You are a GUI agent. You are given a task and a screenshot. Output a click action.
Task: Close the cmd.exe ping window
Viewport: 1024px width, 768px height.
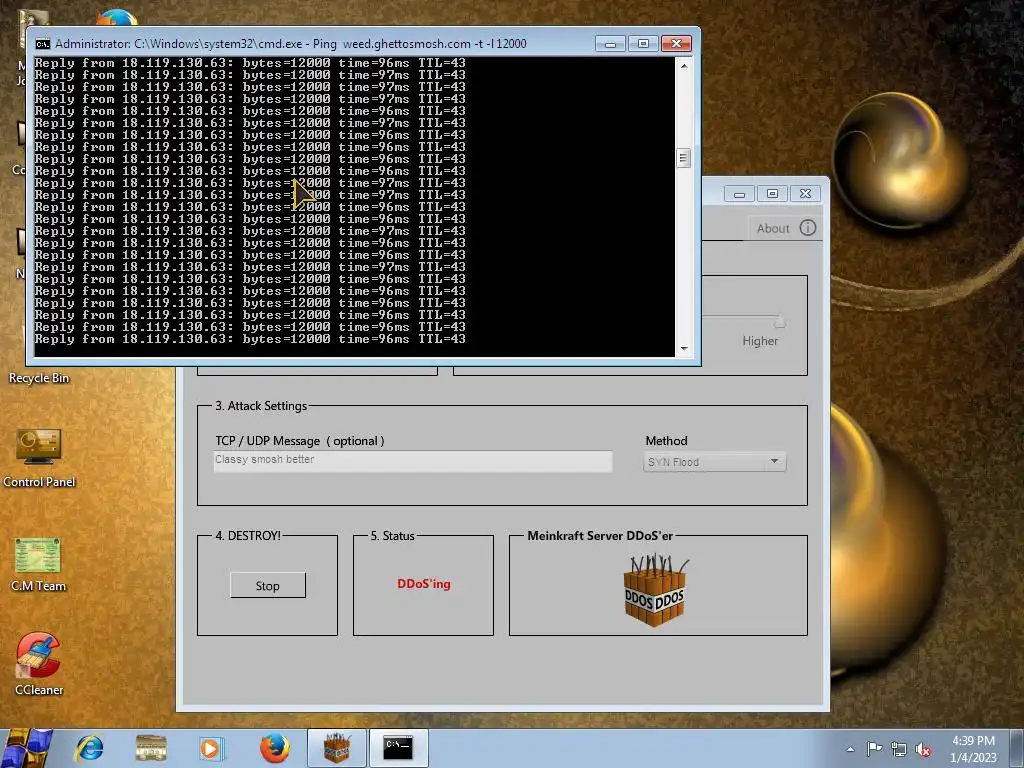pyautogui.click(x=677, y=44)
